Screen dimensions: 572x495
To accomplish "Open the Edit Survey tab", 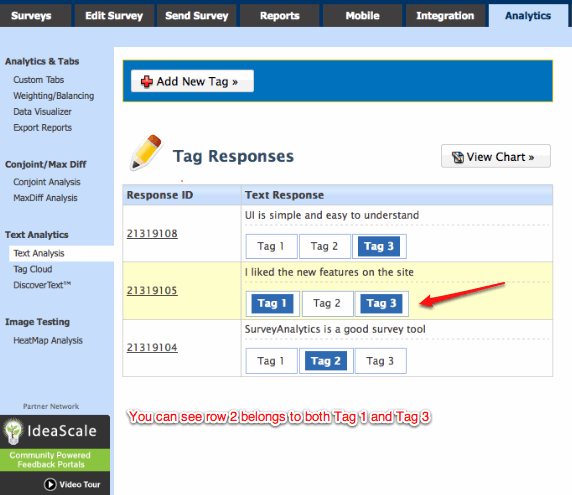I will [x=114, y=16].
